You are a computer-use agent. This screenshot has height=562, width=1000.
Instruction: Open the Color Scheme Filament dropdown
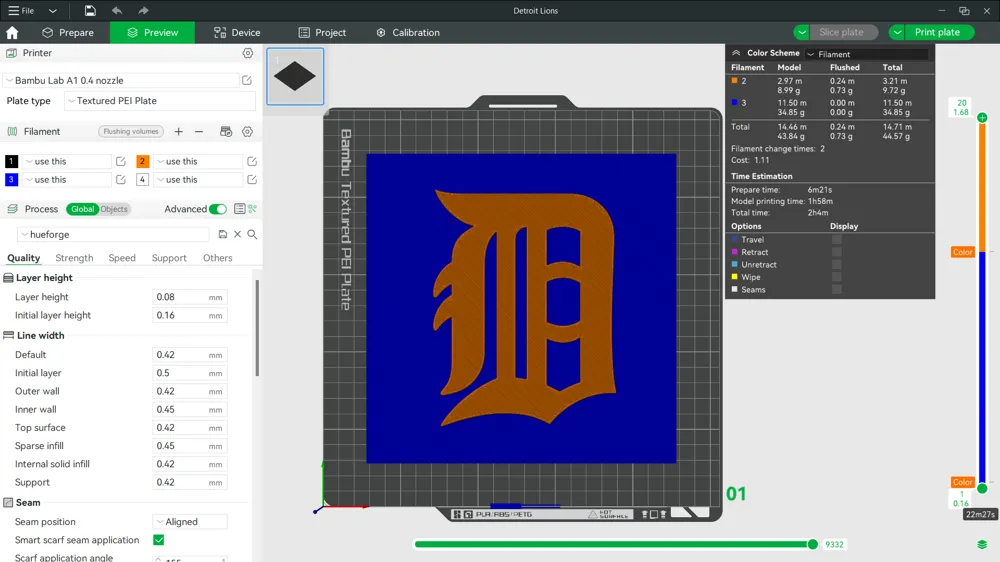pyautogui.click(x=866, y=54)
